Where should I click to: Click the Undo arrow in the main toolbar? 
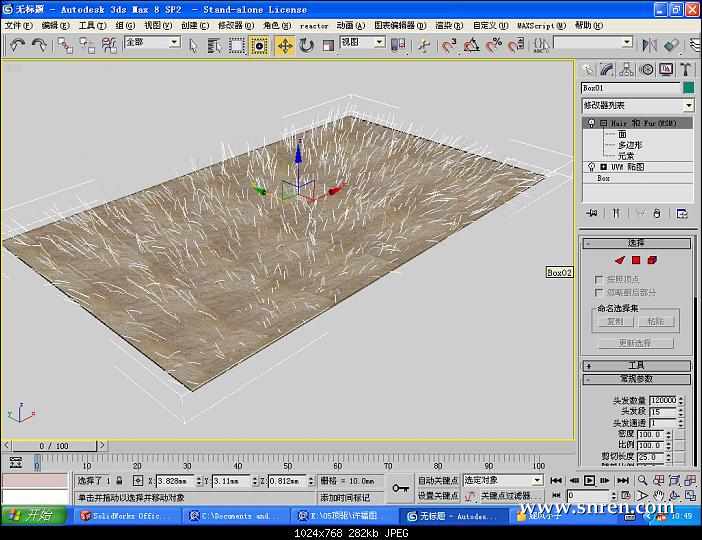tap(17, 45)
